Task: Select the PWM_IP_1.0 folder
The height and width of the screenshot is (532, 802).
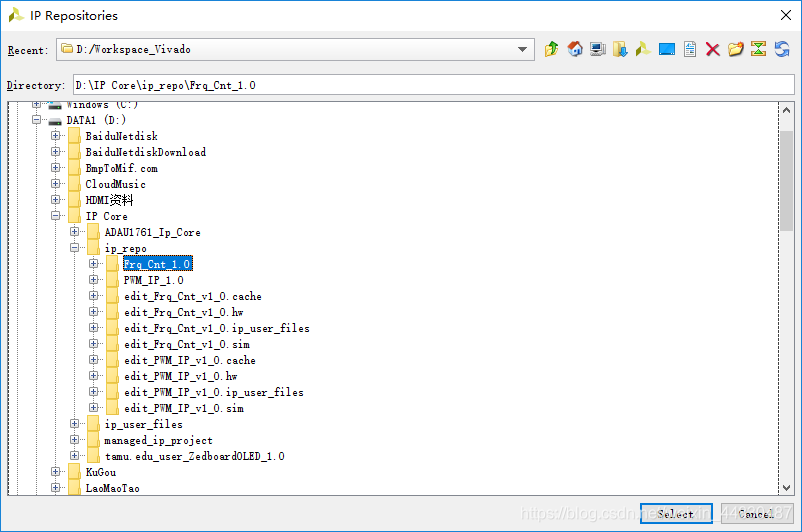Action: 153,280
